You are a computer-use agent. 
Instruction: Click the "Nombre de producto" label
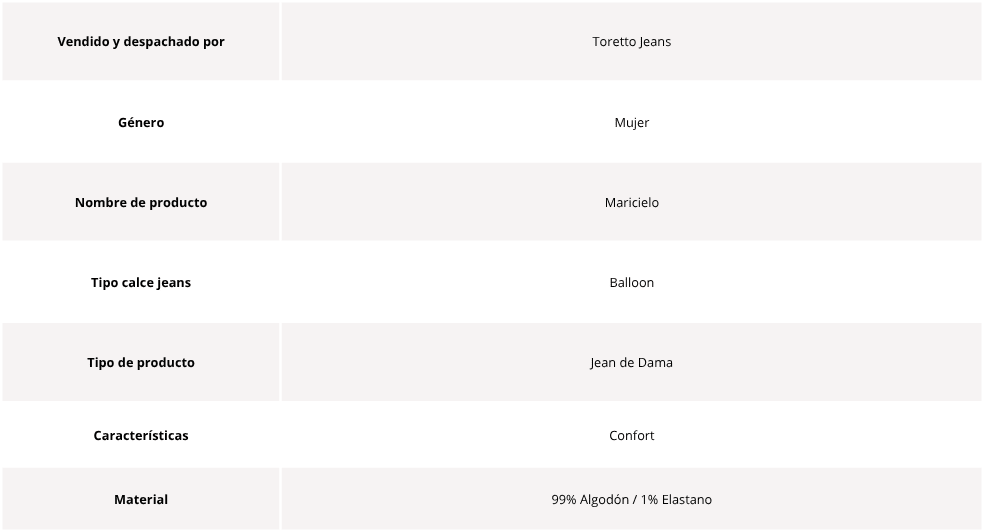141,203
